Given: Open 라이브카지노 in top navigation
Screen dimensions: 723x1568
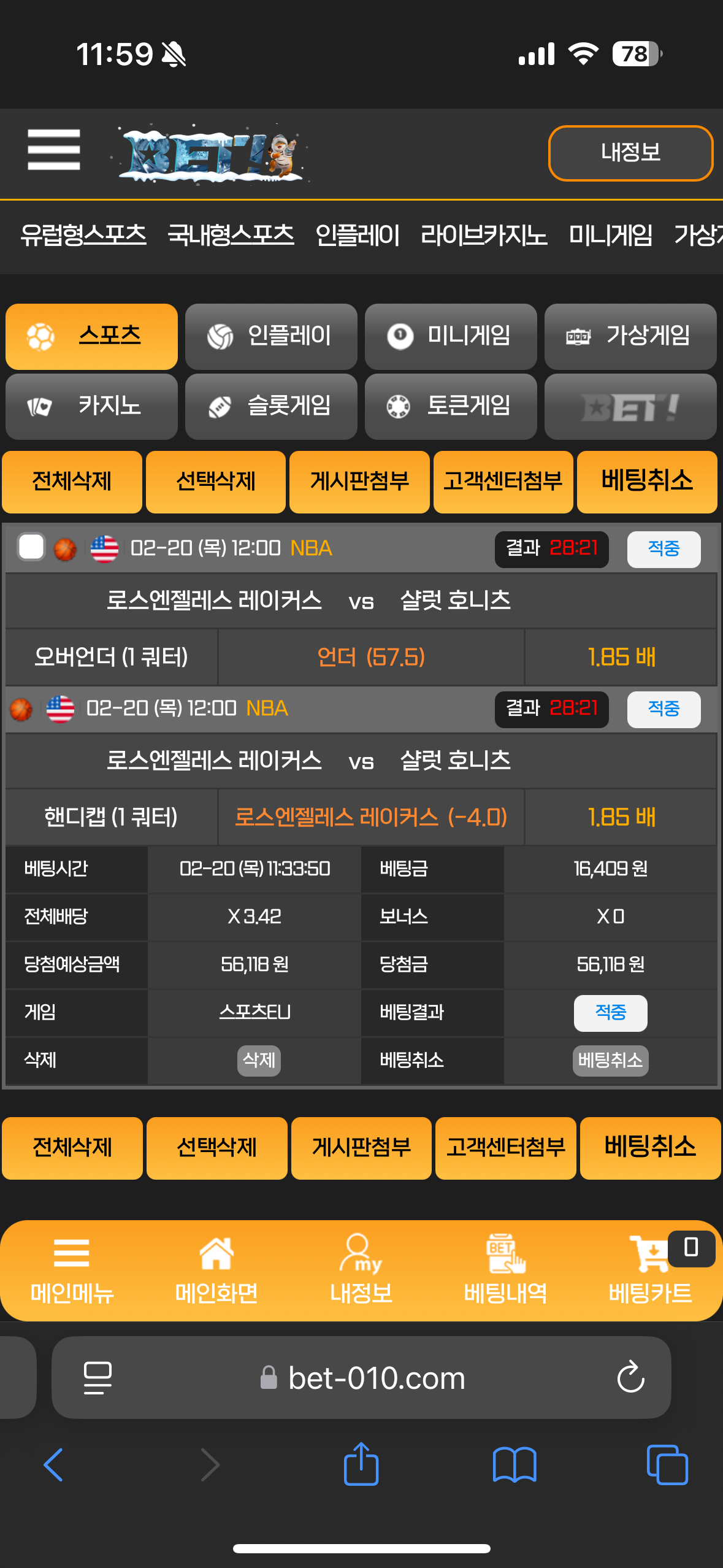Looking at the screenshot, I should point(483,236).
